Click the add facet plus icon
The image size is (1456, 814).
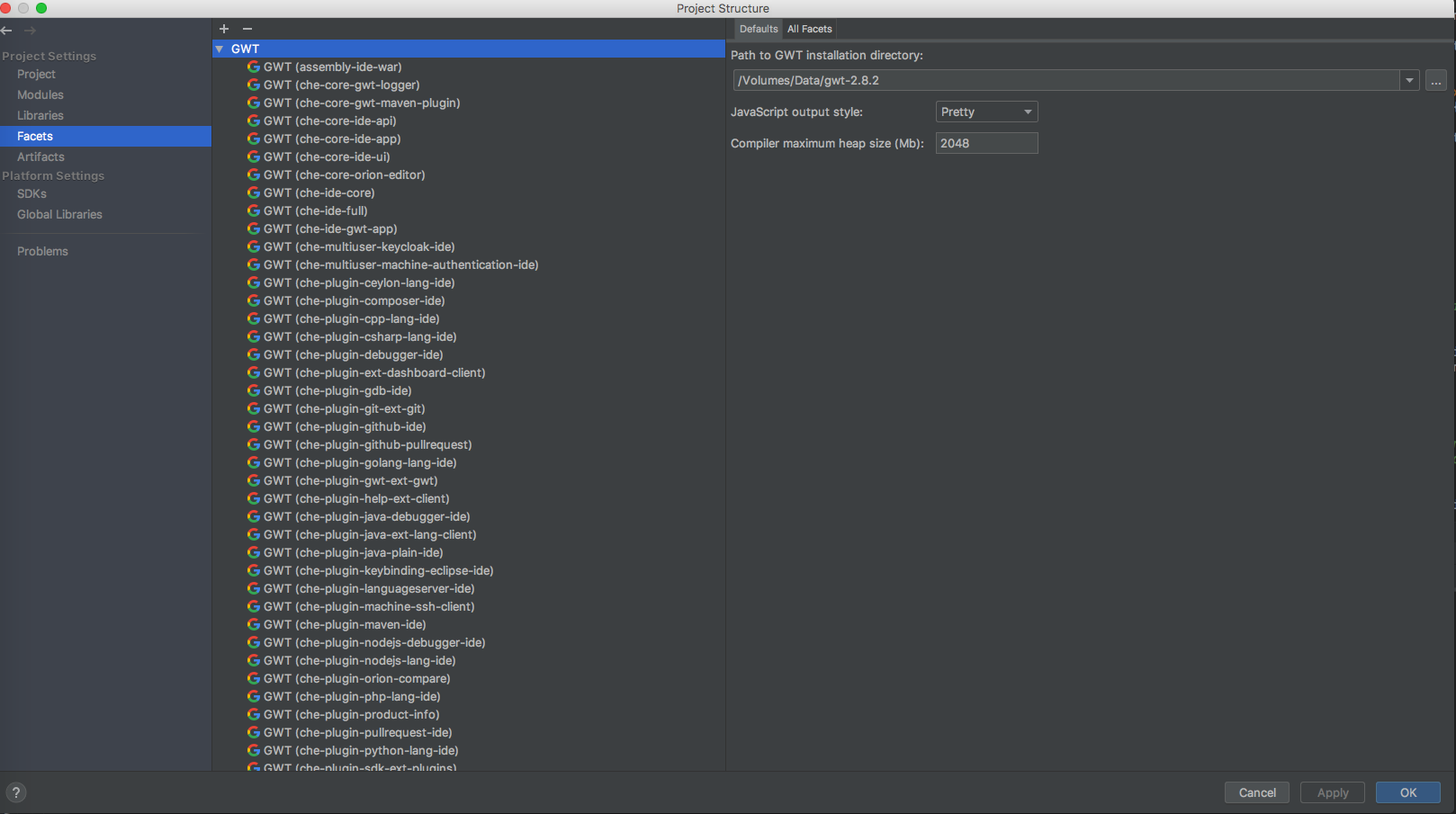[224, 29]
